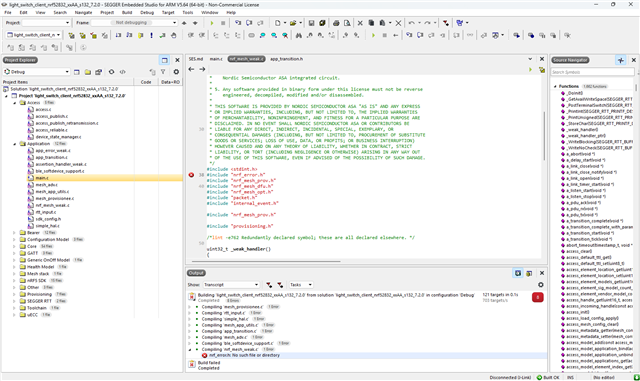Image resolution: width=640 pixels, height=381 pixels.
Task: Open the File menu
Action: 8,13
